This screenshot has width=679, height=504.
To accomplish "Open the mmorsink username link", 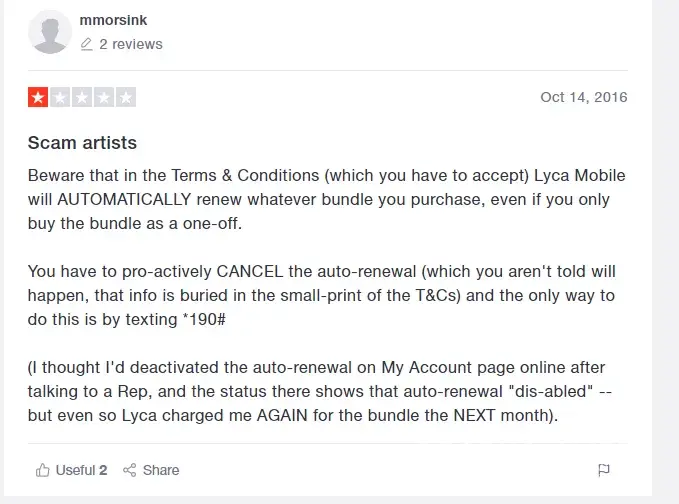I will (113, 20).
